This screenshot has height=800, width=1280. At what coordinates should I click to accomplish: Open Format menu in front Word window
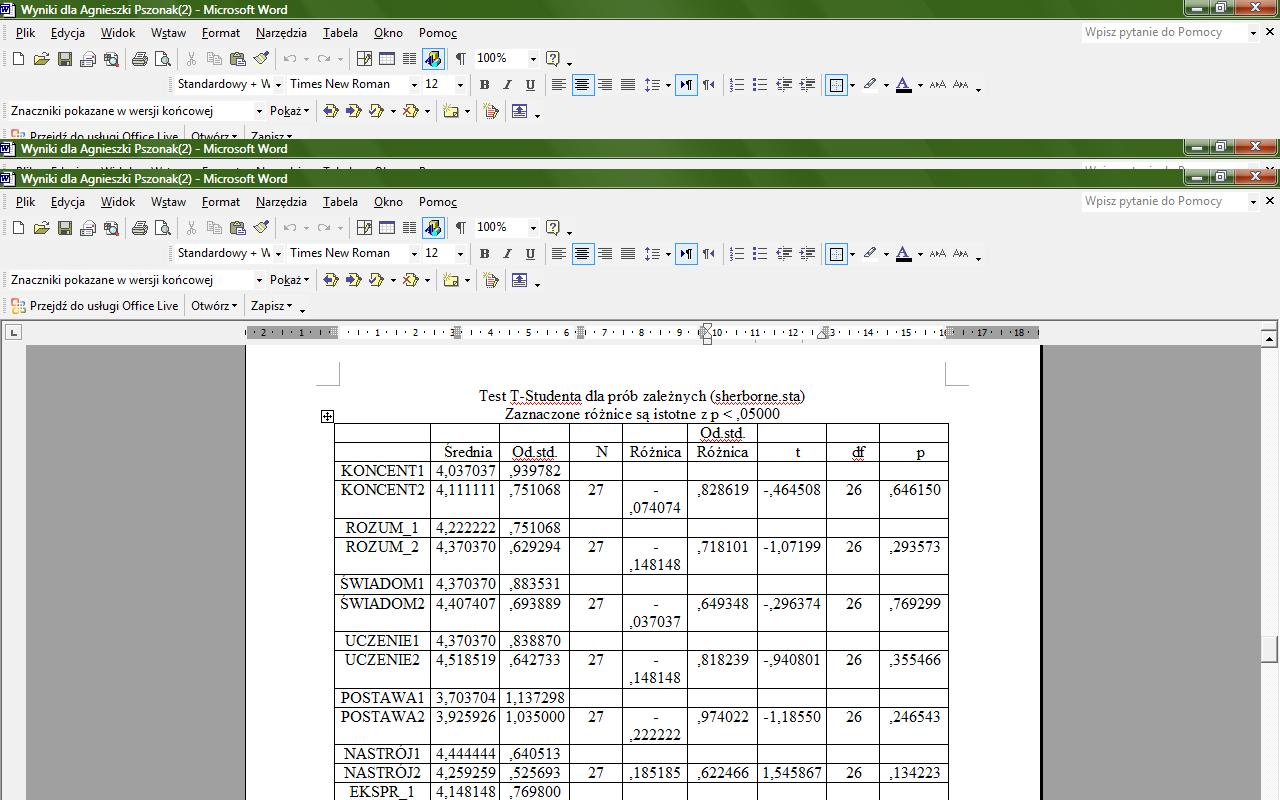click(x=220, y=202)
